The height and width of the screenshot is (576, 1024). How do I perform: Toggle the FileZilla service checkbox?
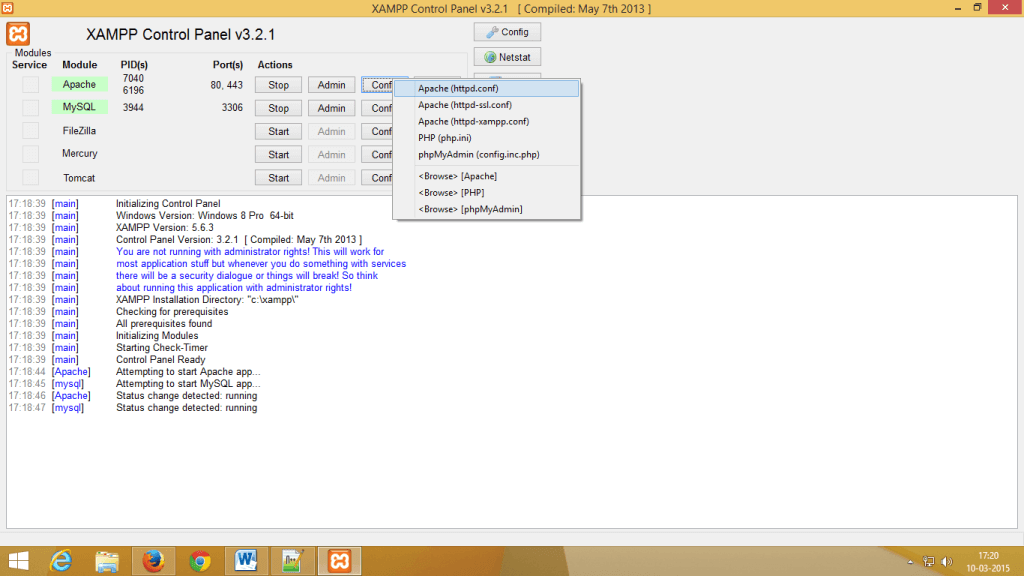click(31, 131)
